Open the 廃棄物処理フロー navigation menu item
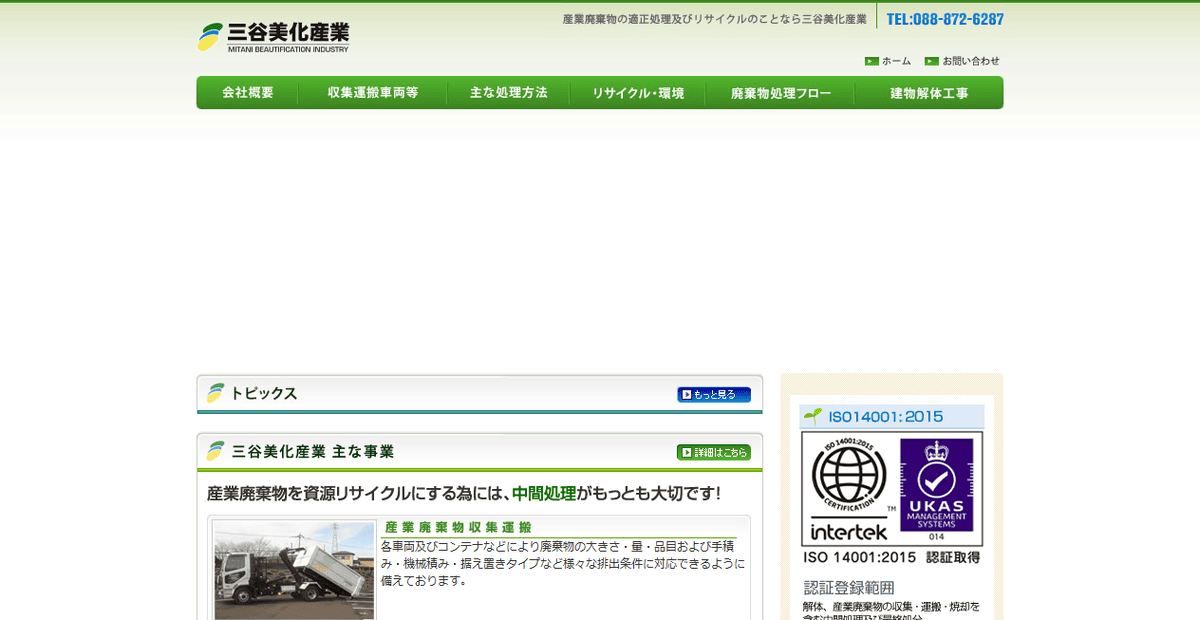Screen dimensions: 1200x620 779,92
